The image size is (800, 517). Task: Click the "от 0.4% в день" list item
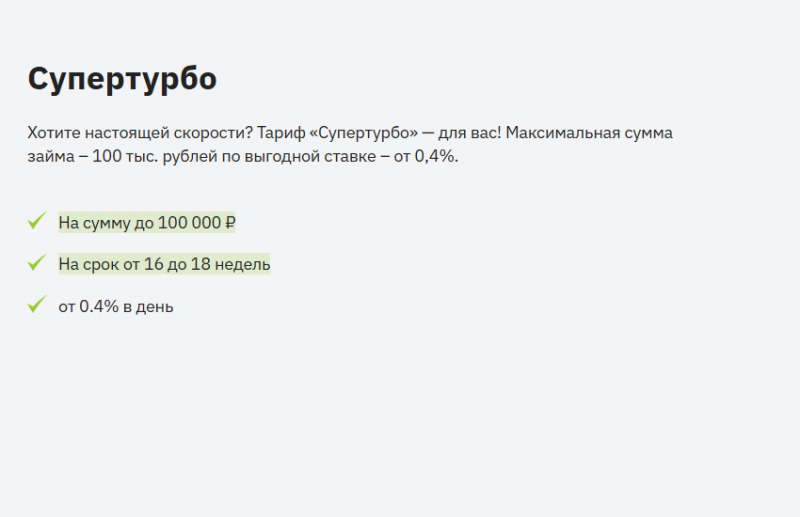(116, 307)
